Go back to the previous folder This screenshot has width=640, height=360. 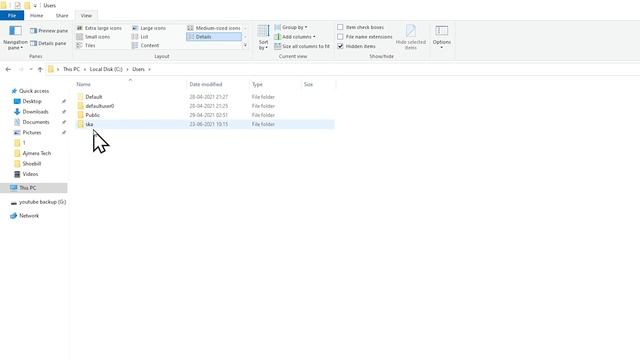pos(8,69)
